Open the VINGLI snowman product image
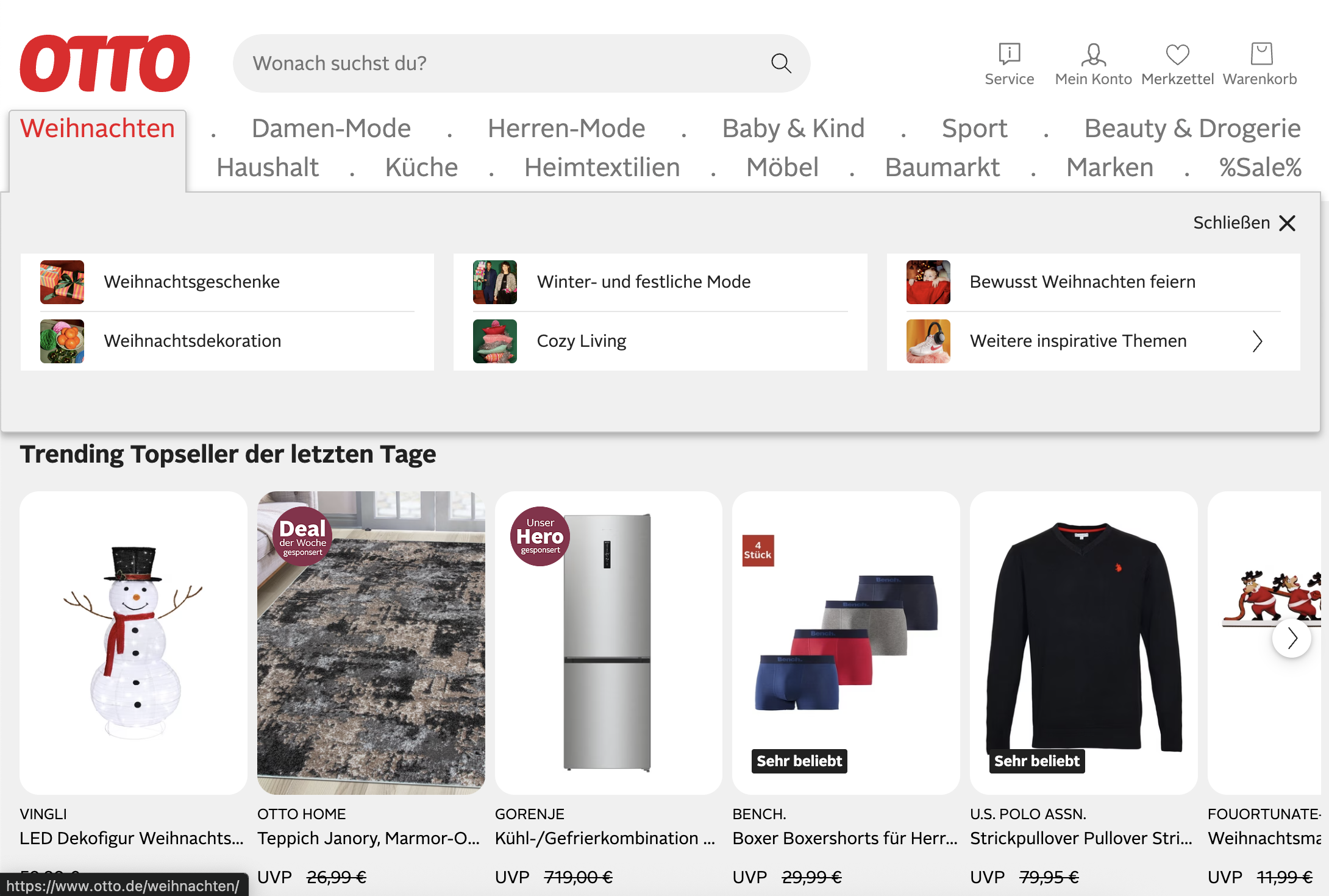 click(134, 643)
